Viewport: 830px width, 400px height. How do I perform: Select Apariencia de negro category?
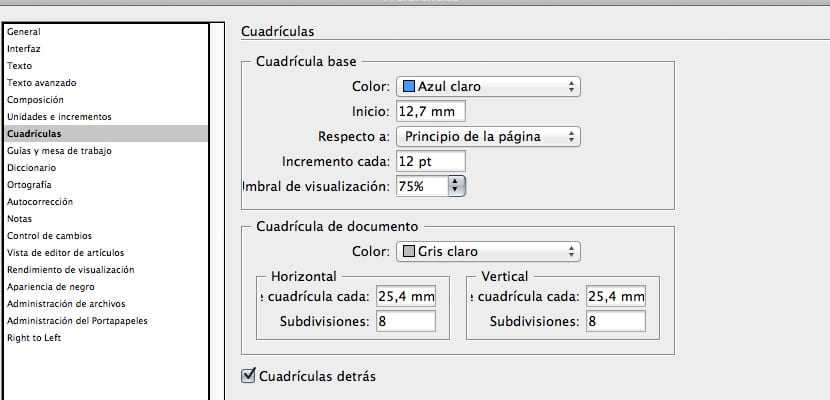(x=52, y=286)
